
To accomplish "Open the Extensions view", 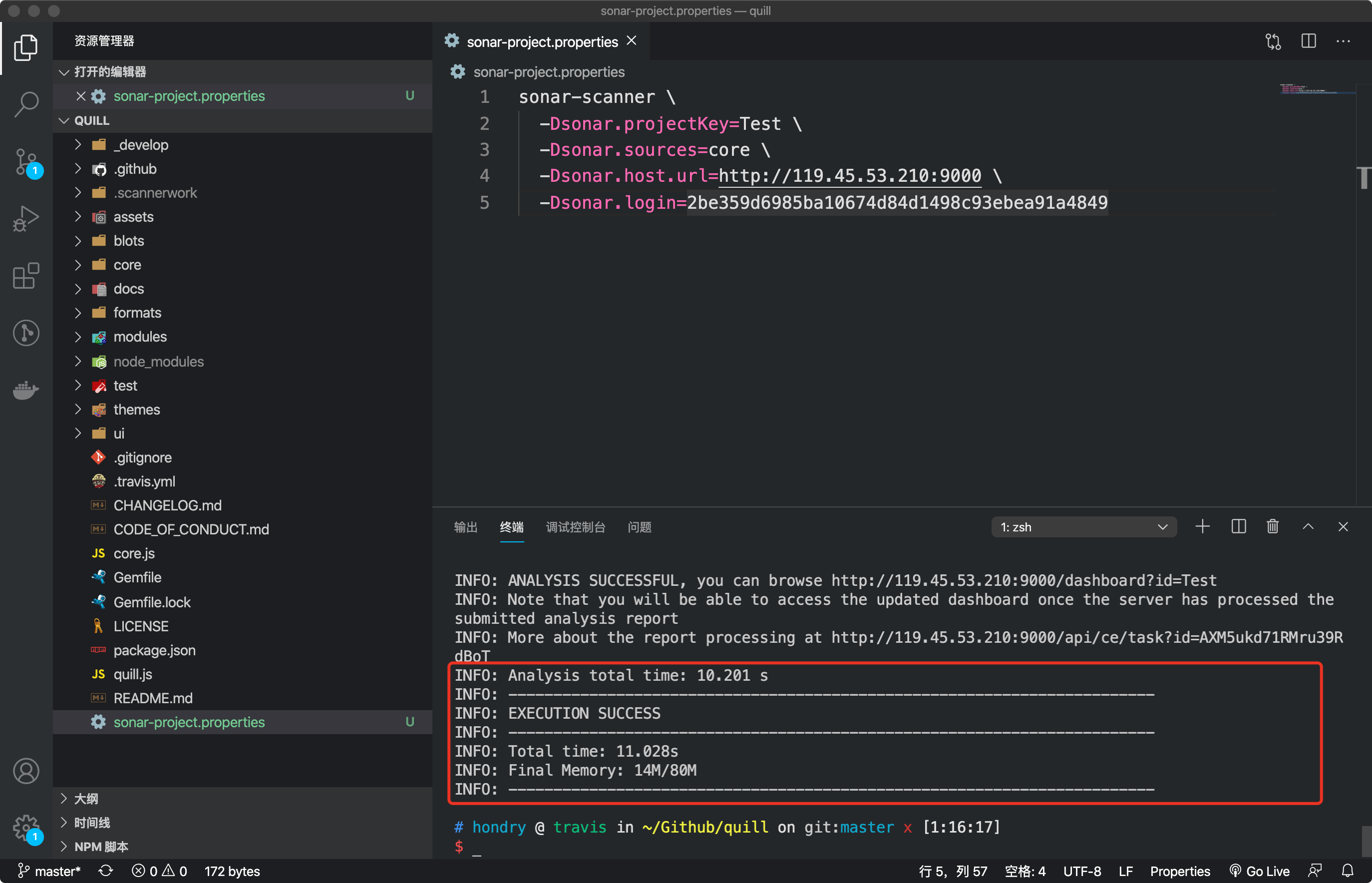I will tap(26, 276).
